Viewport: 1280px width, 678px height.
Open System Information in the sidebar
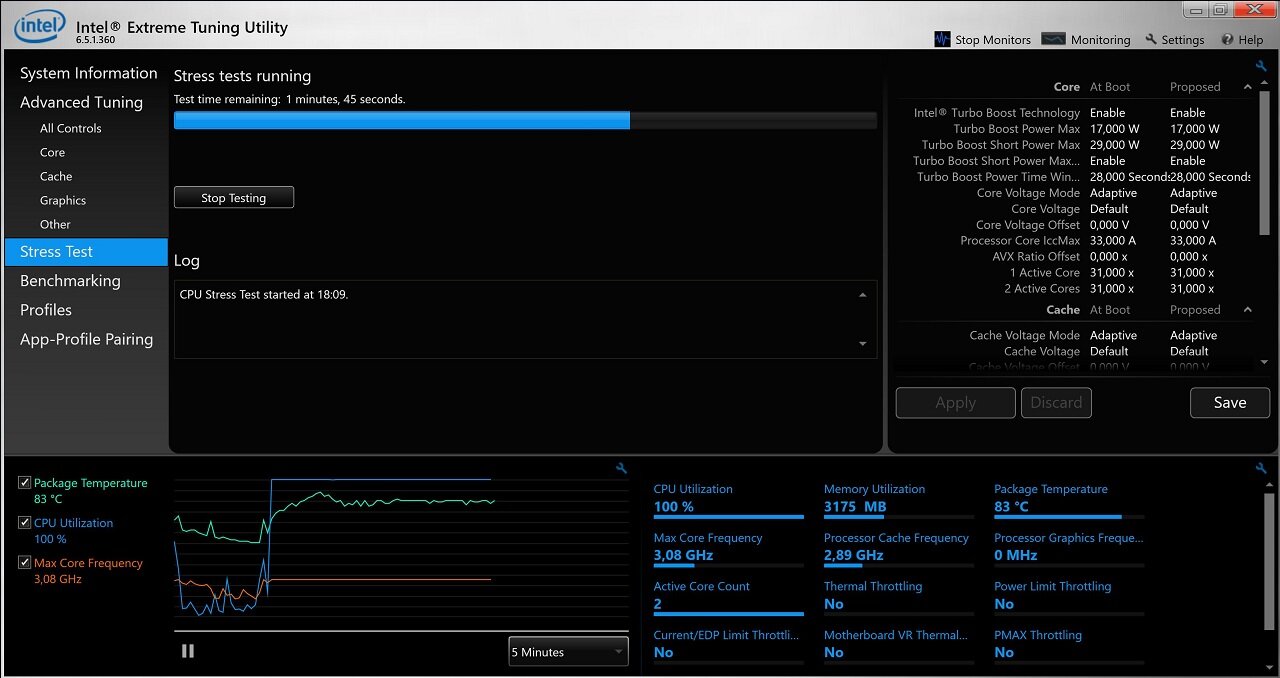[89, 73]
